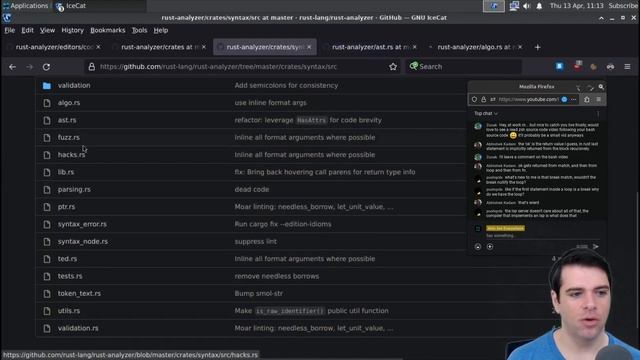640x360 pixels.
Task: Open the Edit menu
Action: 27,30
